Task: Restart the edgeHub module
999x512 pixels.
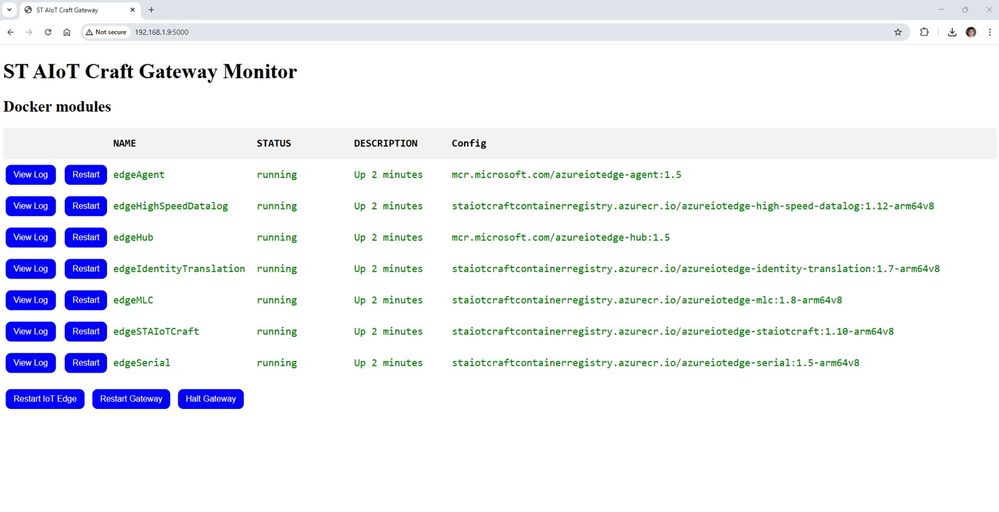Action: [x=85, y=237]
